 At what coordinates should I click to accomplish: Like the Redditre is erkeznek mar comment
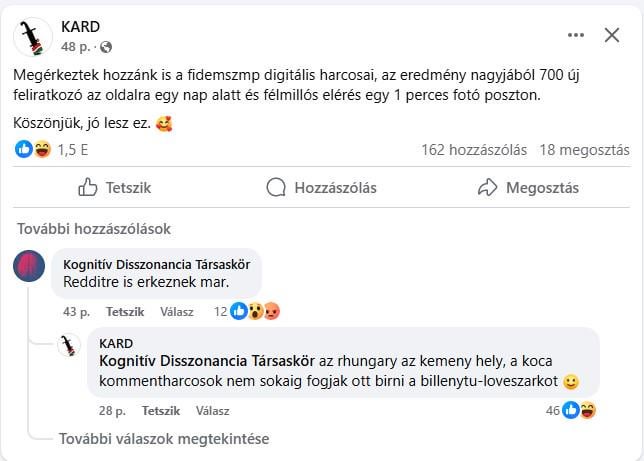[x=125, y=312]
